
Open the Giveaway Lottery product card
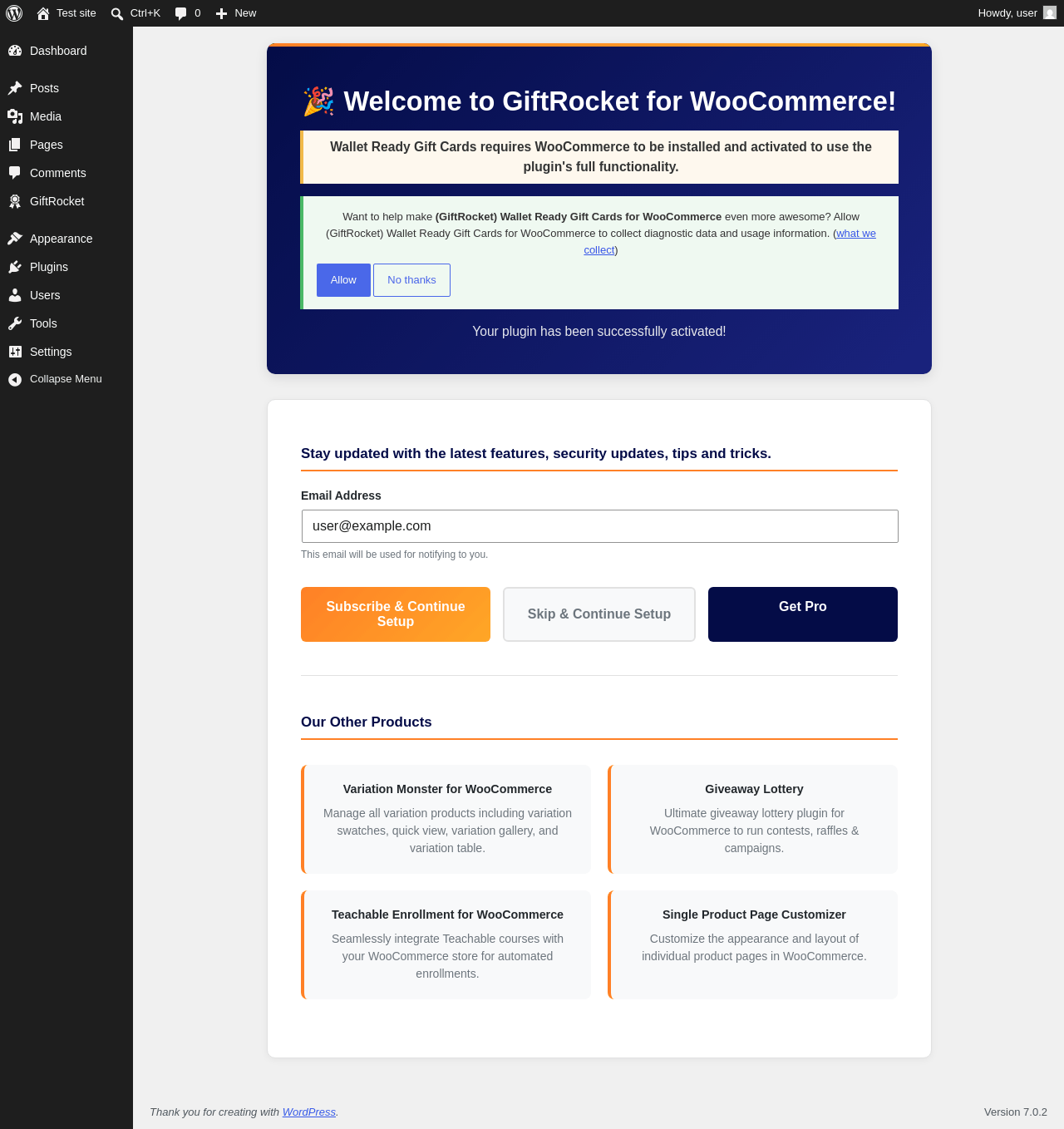tap(753, 819)
